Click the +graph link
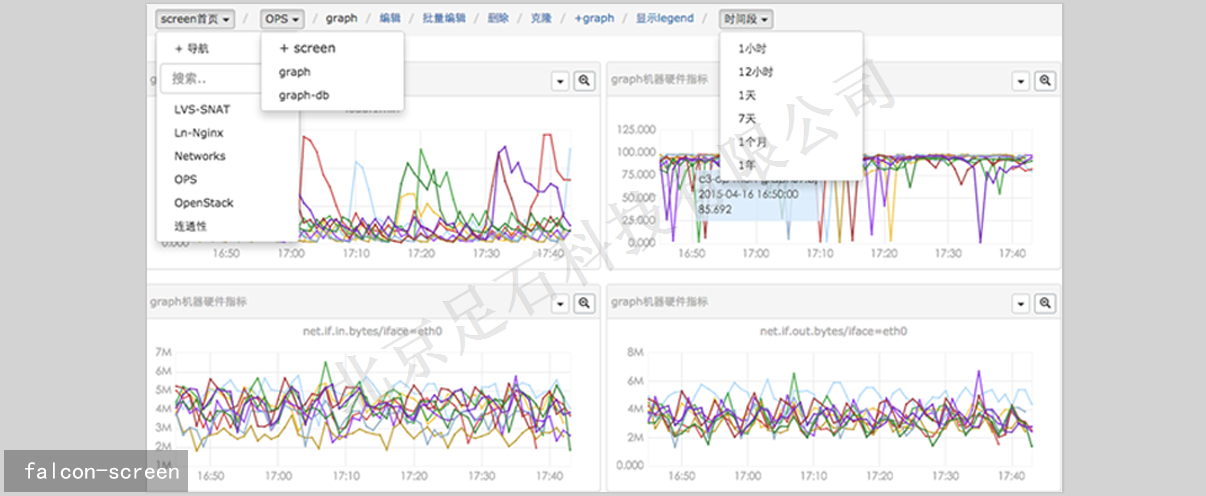The height and width of the screenshot is (496, 1206). pyautogui.click(x=594, y=18)
